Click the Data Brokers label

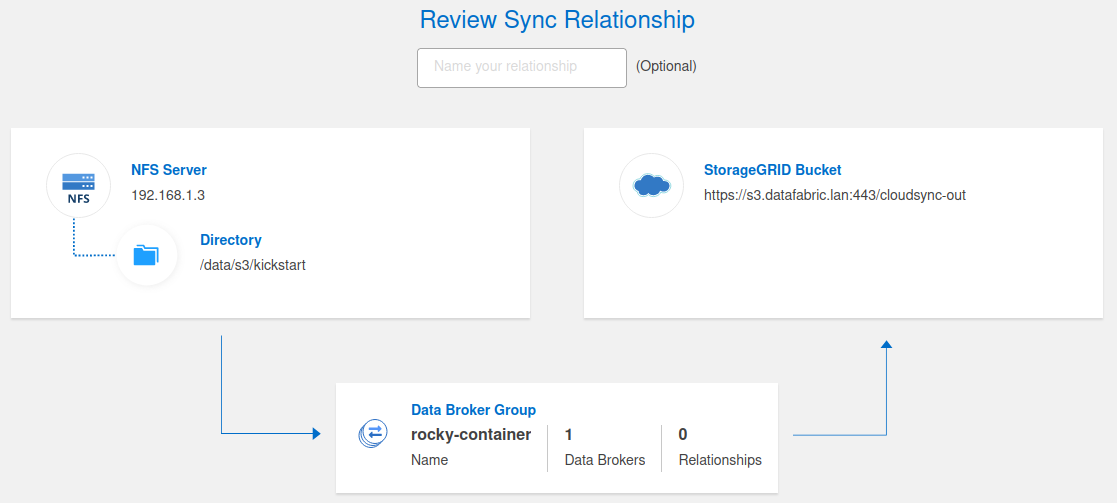605,460
